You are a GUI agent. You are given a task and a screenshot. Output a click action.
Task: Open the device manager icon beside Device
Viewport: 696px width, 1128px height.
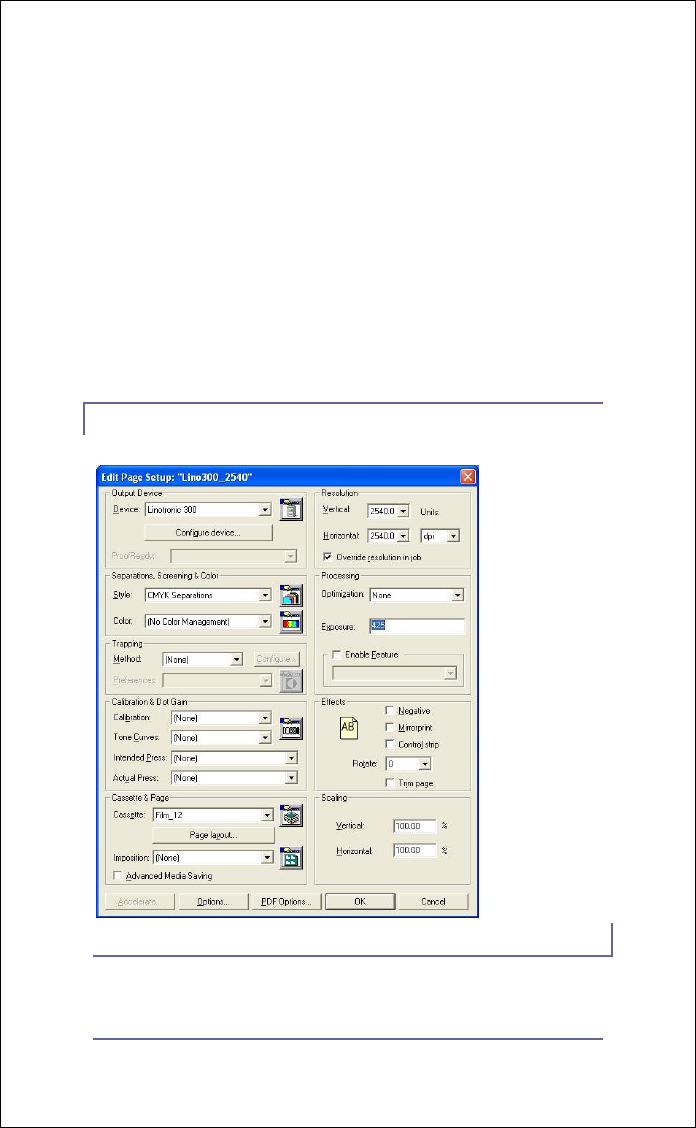pyautogui.click(x=291, y=509)
